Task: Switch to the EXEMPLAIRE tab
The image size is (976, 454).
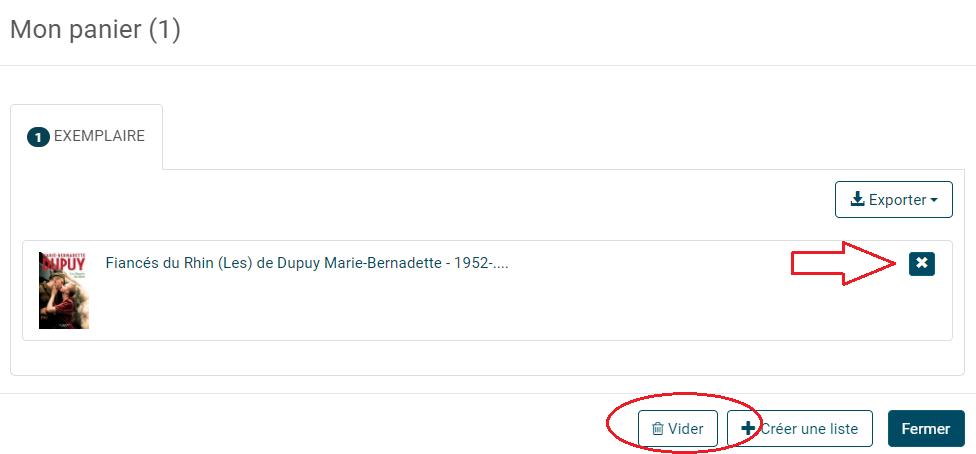Action: (x=87, y=136)
